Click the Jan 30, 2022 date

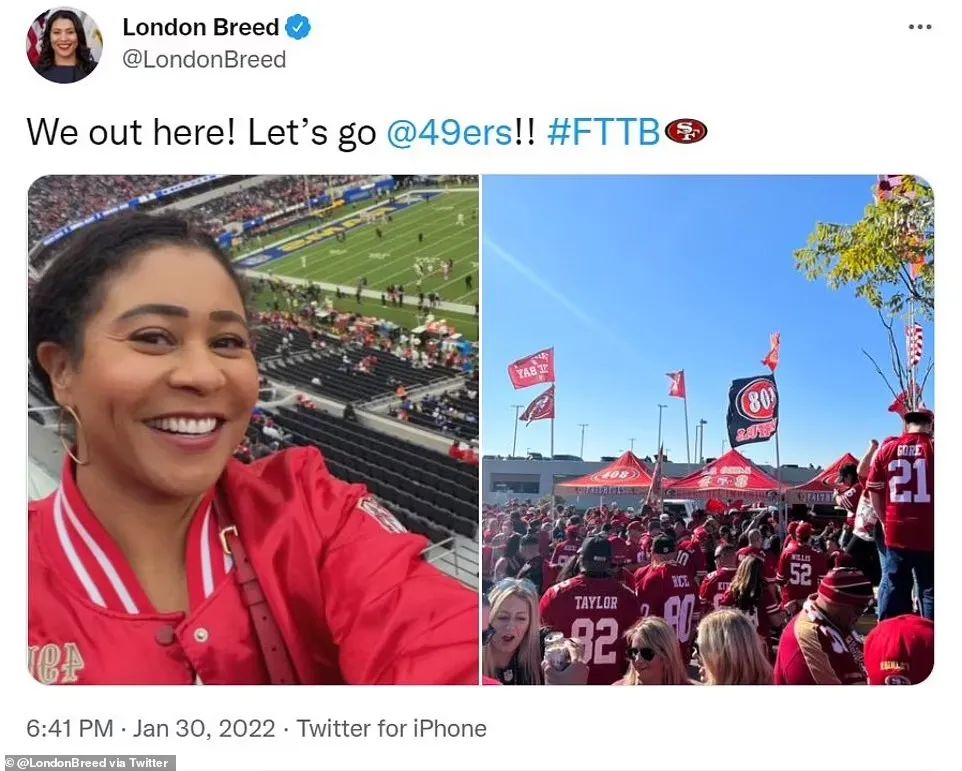click(204, 729)
